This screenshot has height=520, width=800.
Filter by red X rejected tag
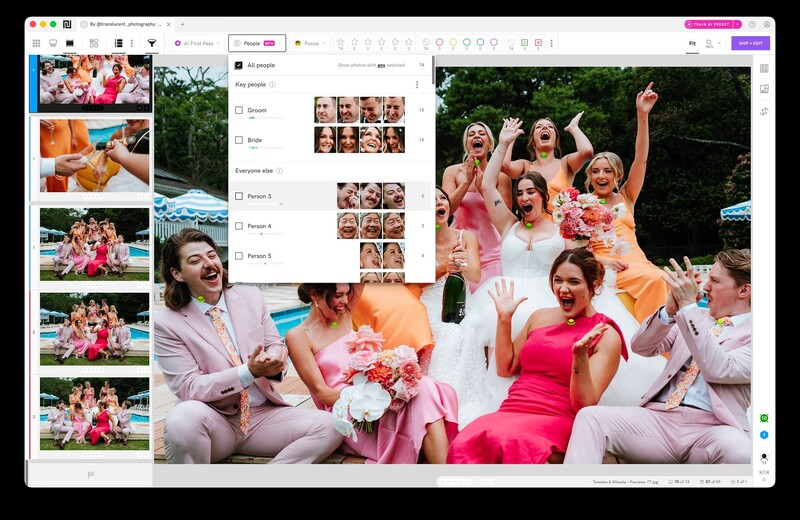(x=538, y=42)
